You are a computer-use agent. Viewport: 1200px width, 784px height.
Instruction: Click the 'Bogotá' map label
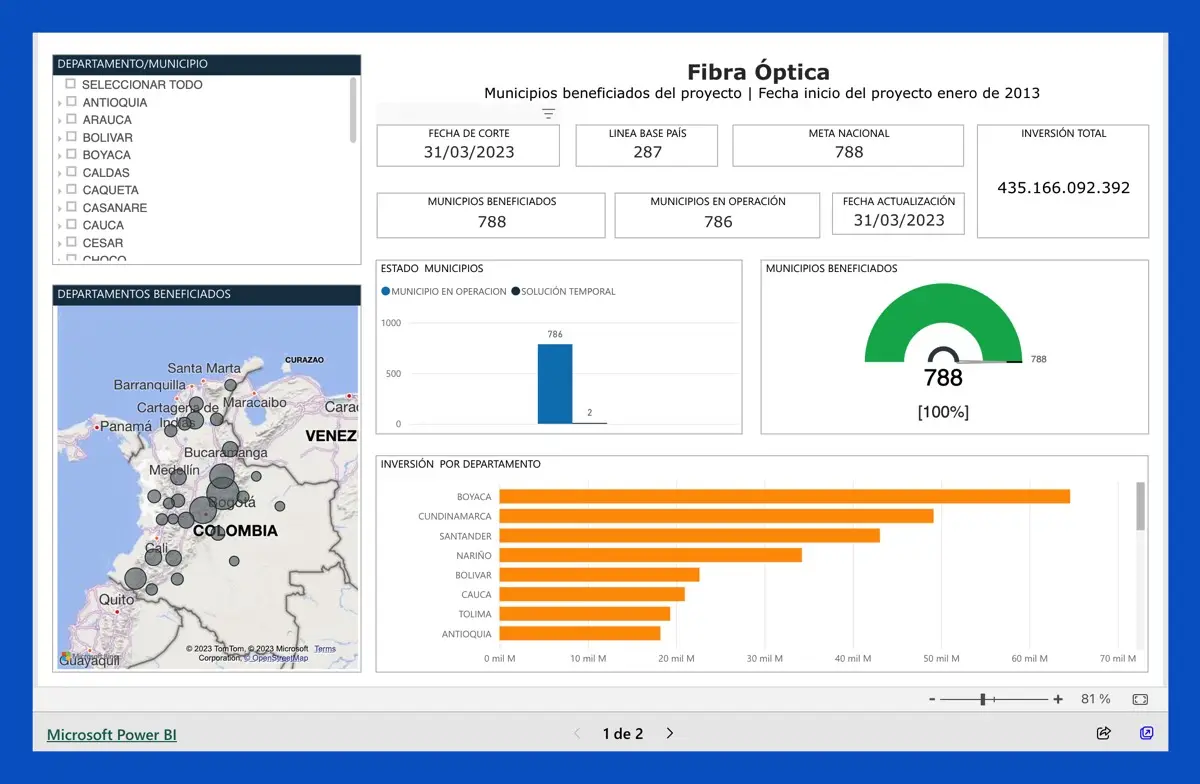click(x=232, y=502)
